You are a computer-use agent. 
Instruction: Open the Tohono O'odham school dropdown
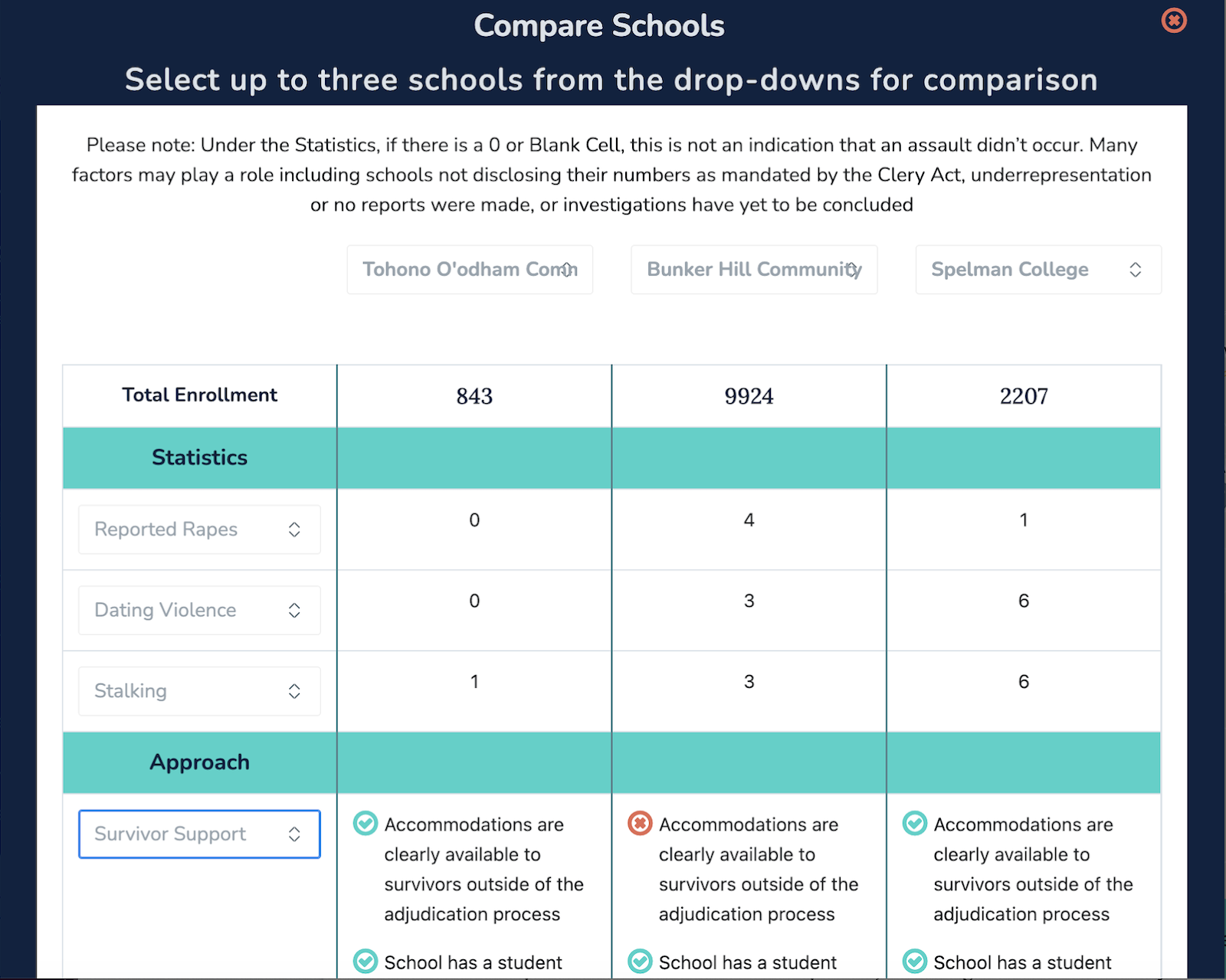[470, 270]
